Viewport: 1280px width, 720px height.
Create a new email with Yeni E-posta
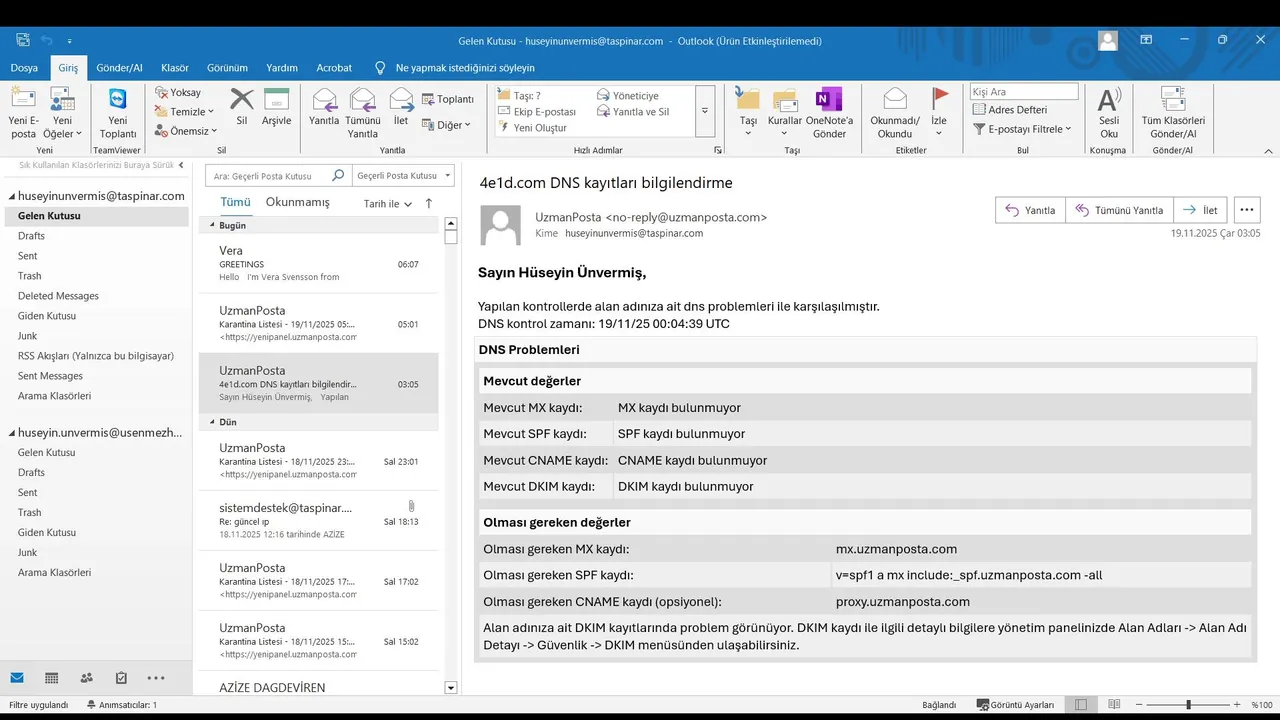coord(23,113)
